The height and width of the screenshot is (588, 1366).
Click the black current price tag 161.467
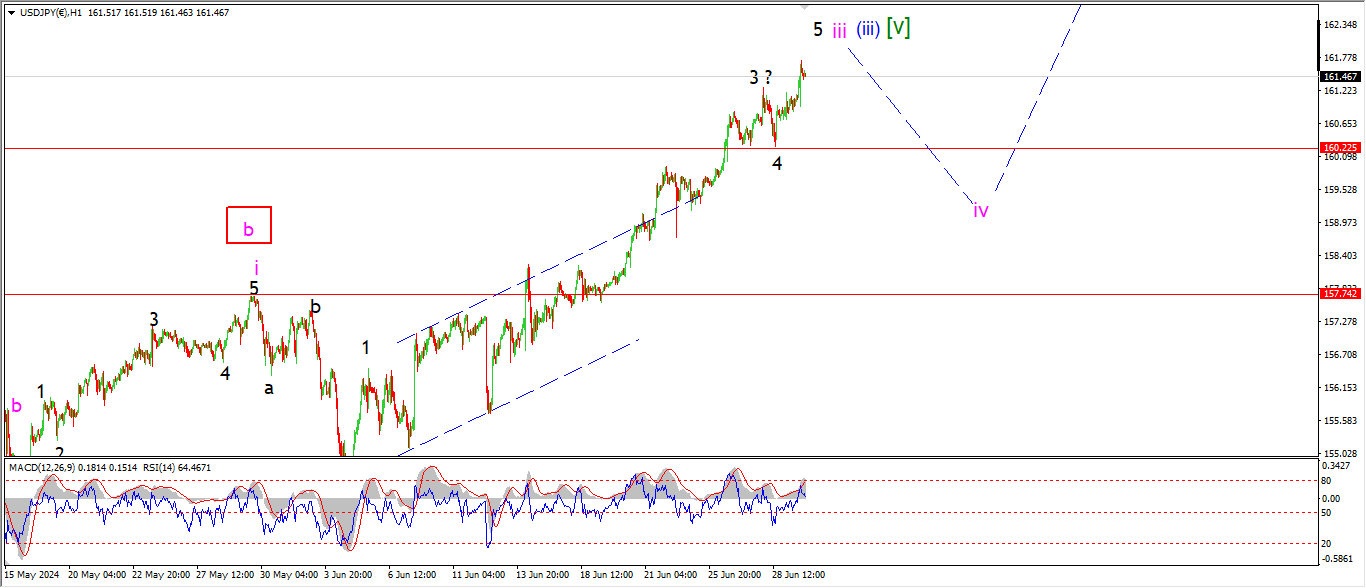(1340, 77)
